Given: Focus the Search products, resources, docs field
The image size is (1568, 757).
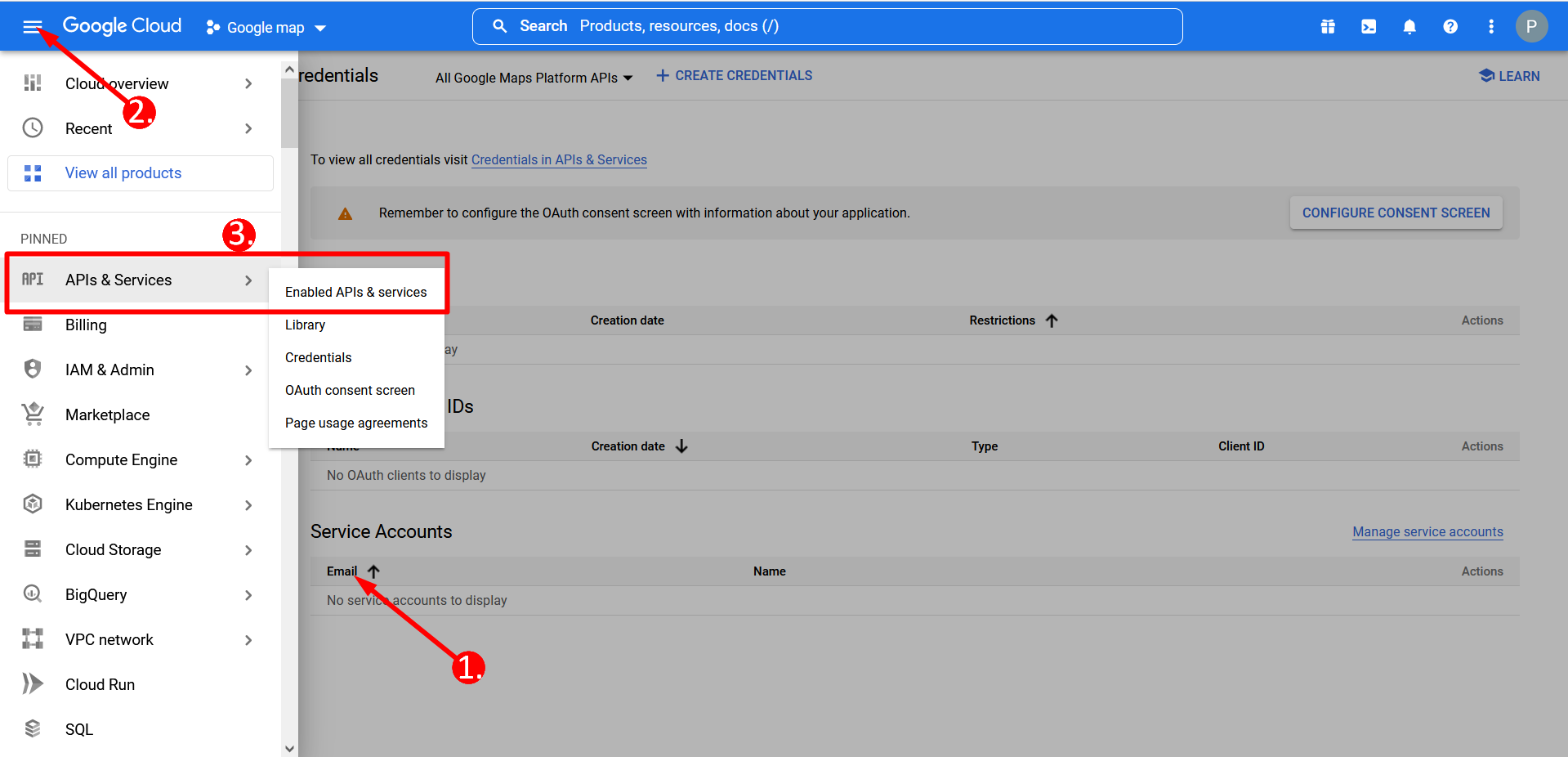Looking at the screenshot, I should click(827, 26).
